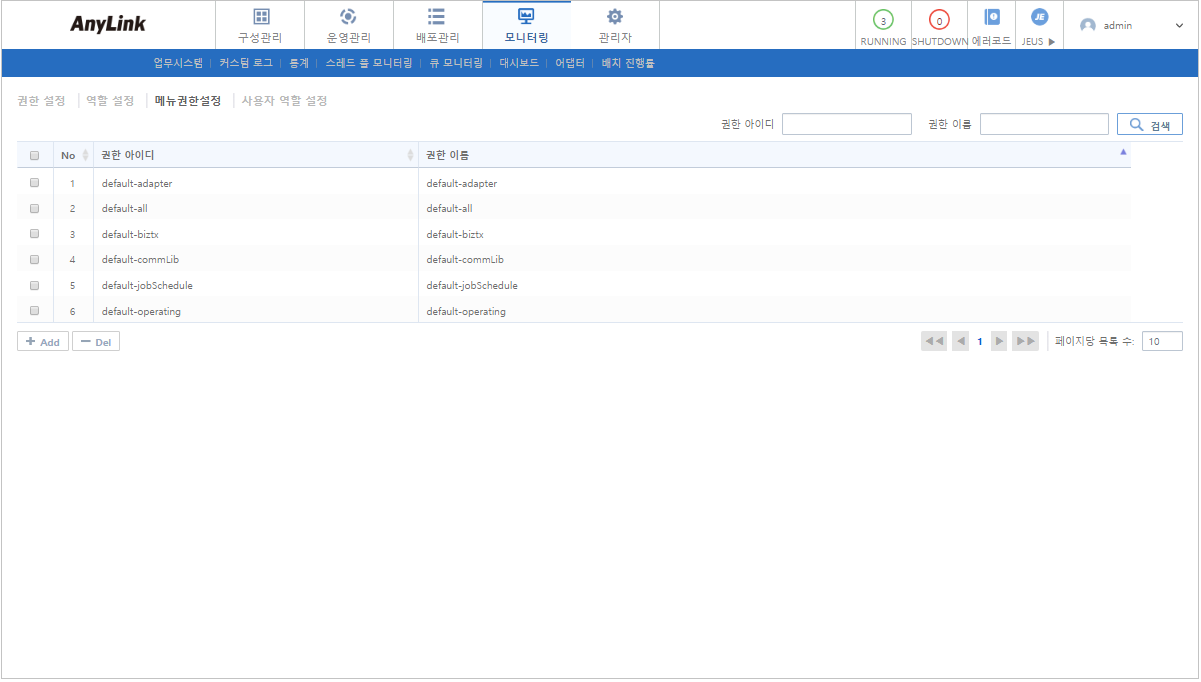Open the 관리자 gear icon

pos(615,17)
